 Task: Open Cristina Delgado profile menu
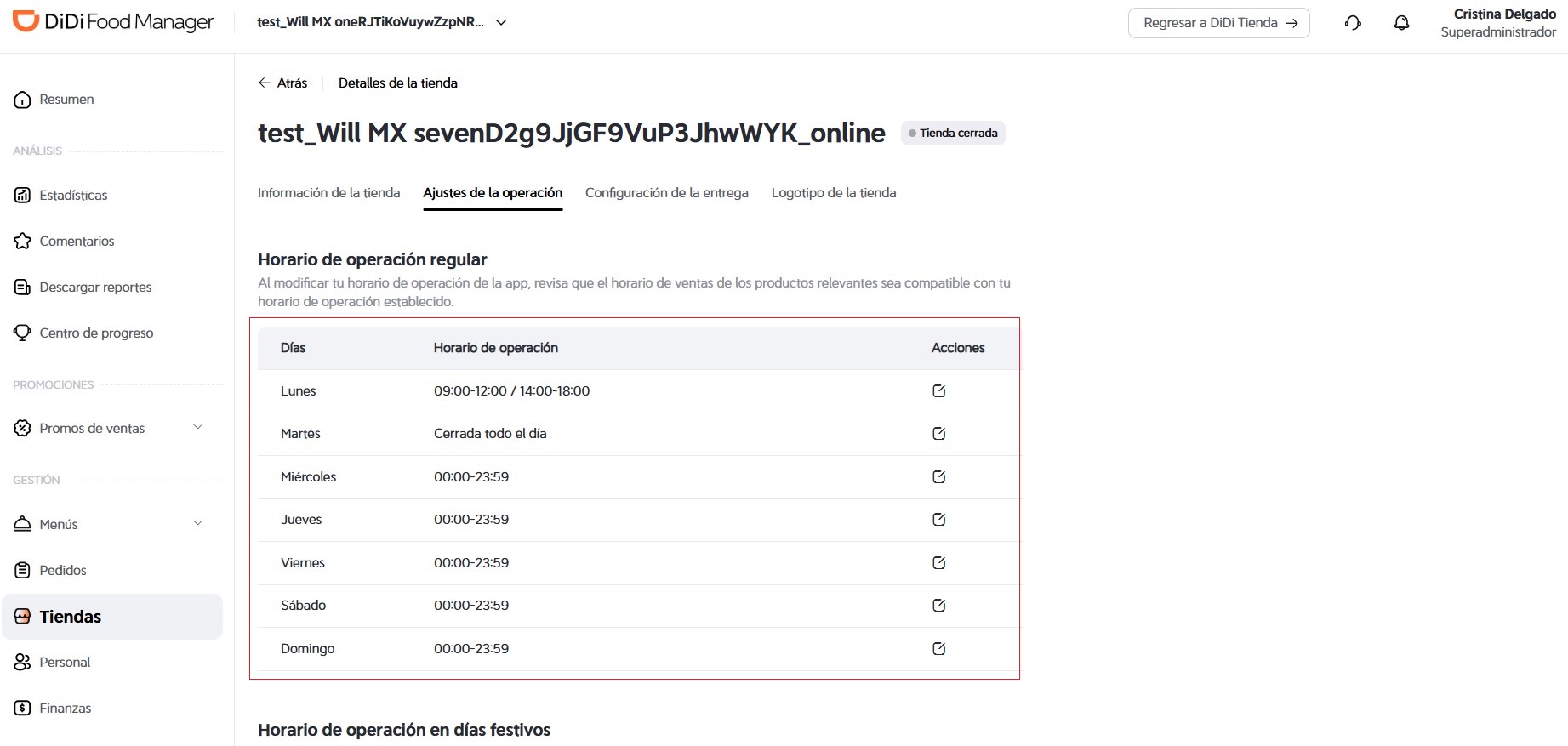1498,23
